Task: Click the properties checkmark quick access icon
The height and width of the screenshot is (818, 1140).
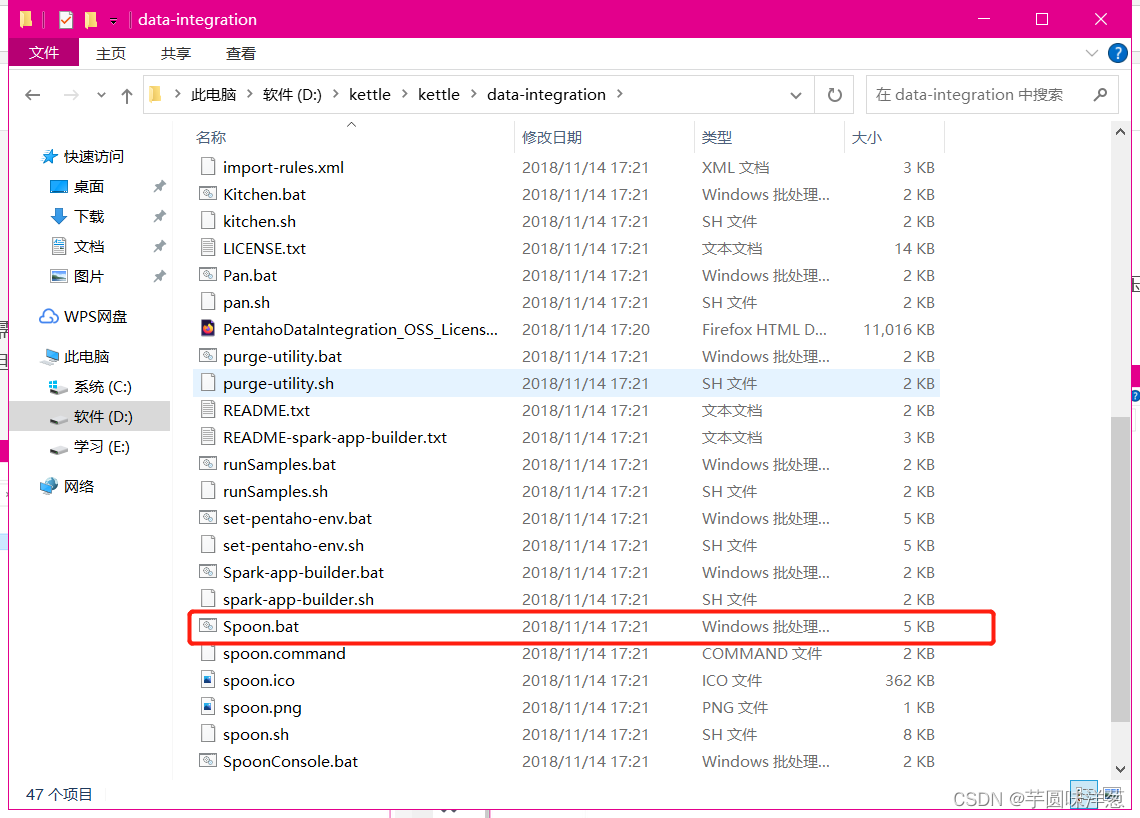Action: pyautogui.click(x=66, y=20)
